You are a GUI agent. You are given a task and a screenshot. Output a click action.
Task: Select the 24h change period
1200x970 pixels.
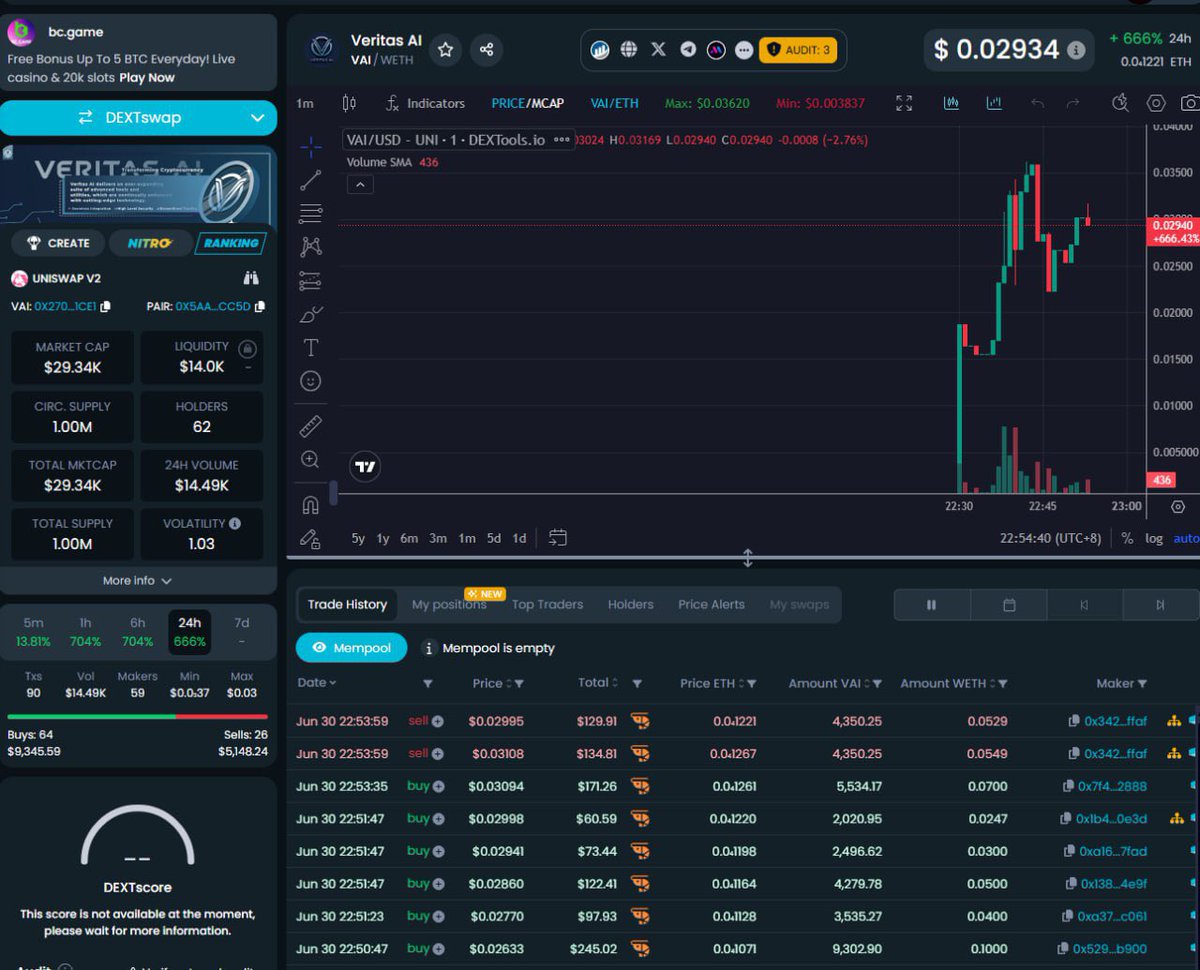pyautogui.click(x=189, y=632)
